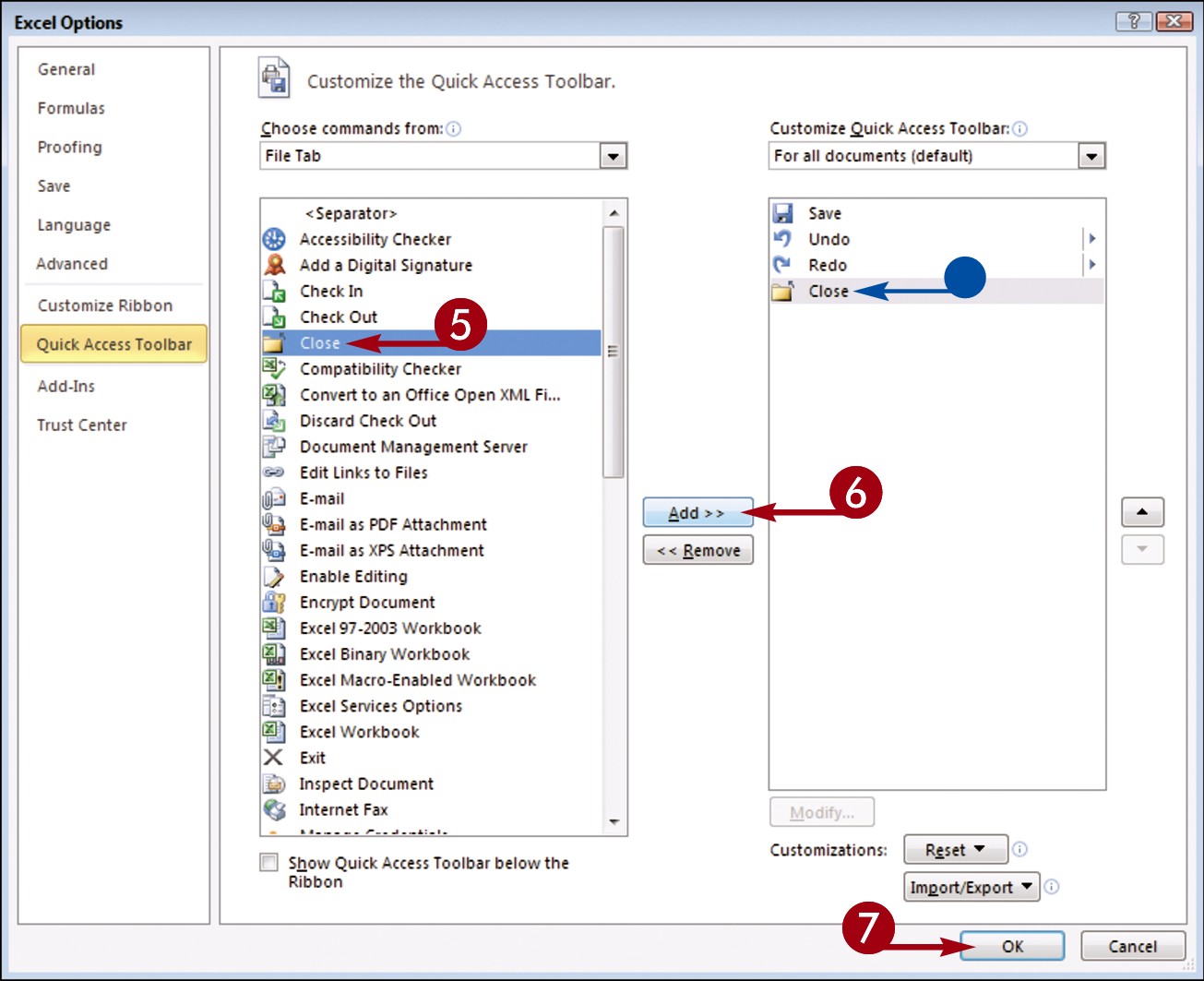This screenshot has height=981, width=1204.
Task: Select Excel Workbook in commands list
Action: click(432, 732)
